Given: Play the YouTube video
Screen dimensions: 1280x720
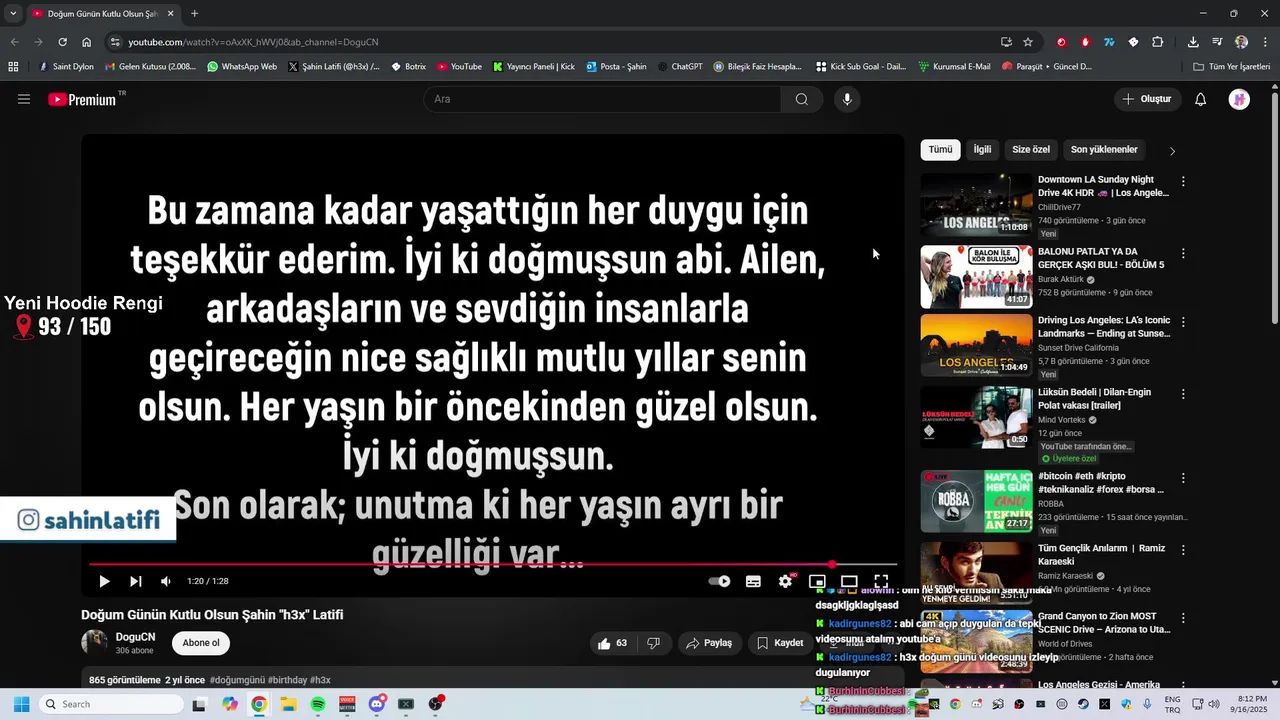Looking at the screenshot, I should pyautogui.click(x=104, y=581).
